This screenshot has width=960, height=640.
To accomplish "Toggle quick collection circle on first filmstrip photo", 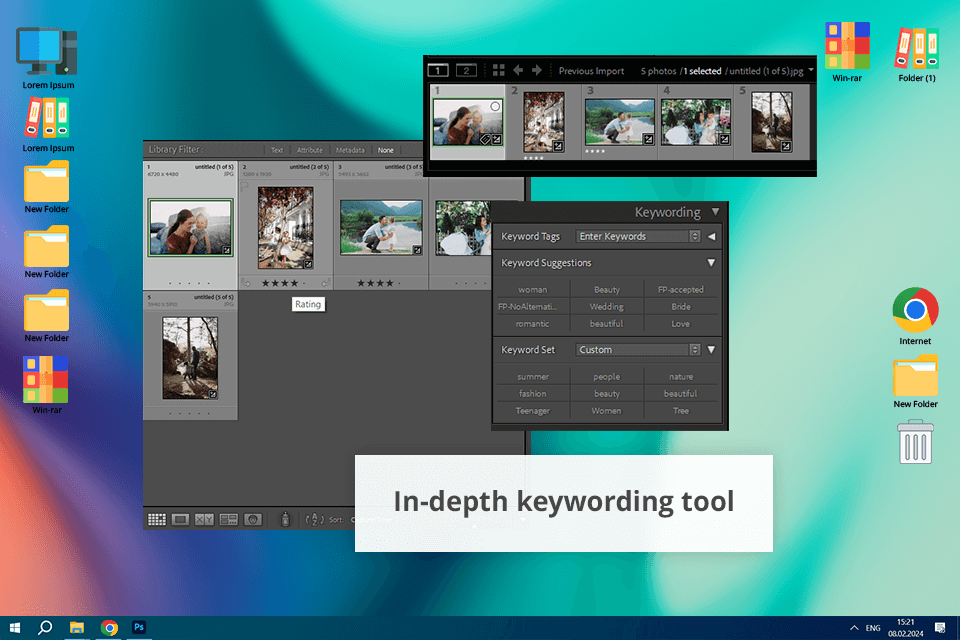I will [494, 107].
